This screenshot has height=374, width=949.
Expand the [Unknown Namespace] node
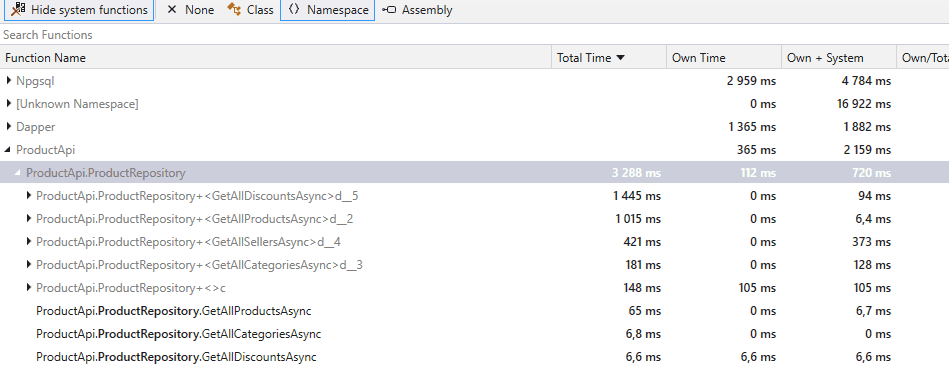pos(8,103)
